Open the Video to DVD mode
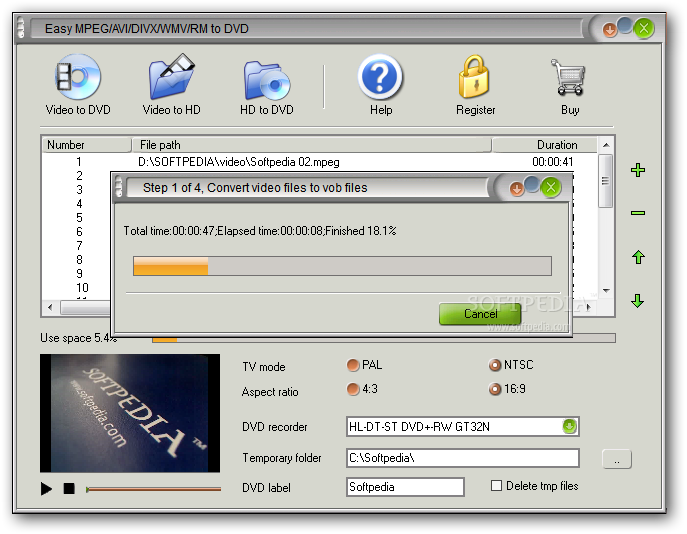The width and height of the screenshot is (687, 534). [78, 84]
